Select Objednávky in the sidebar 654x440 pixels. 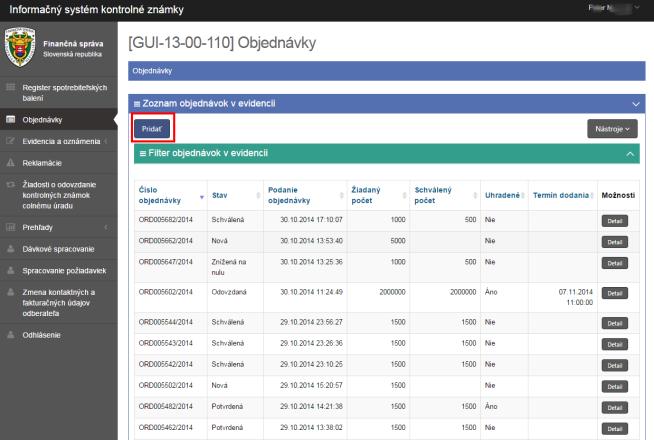click(x=59, y=120)
